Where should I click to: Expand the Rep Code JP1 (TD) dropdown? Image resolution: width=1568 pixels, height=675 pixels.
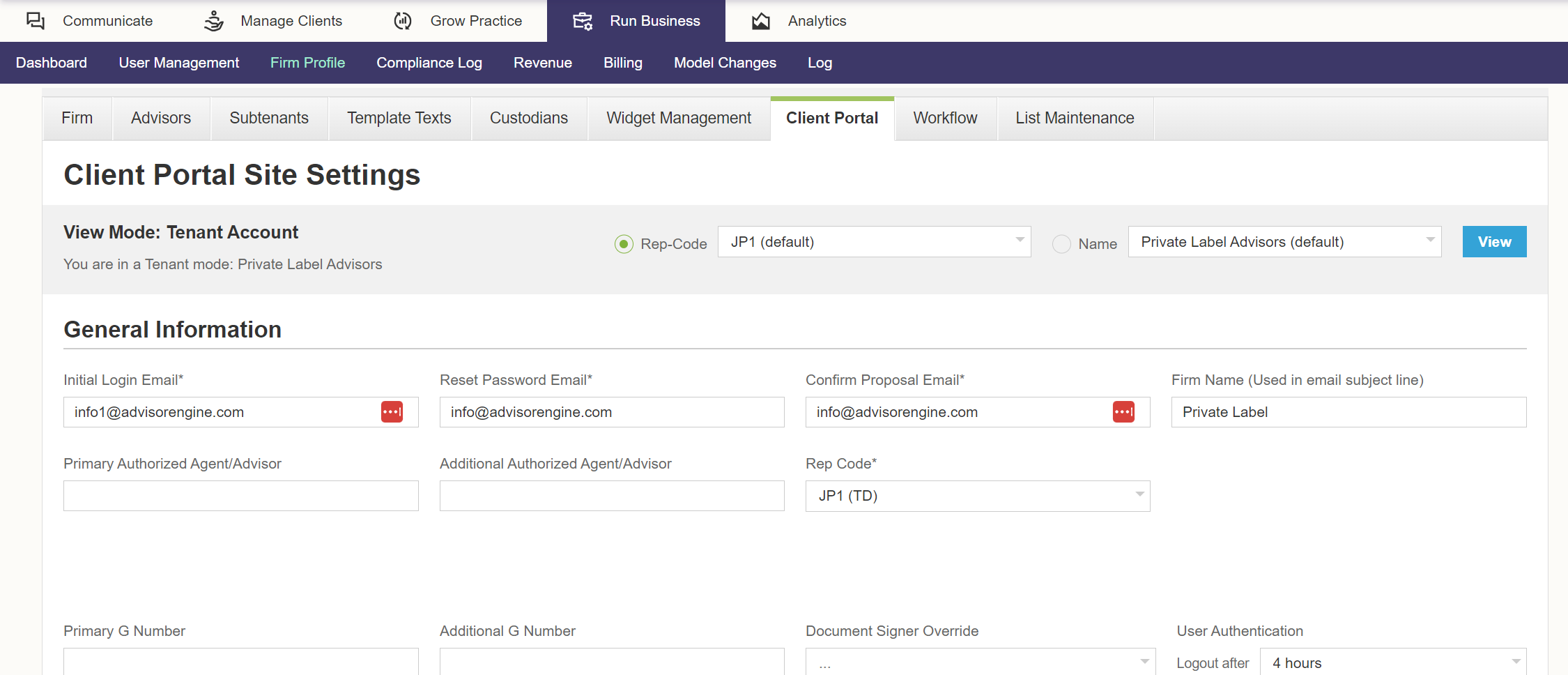pos(978,496)
